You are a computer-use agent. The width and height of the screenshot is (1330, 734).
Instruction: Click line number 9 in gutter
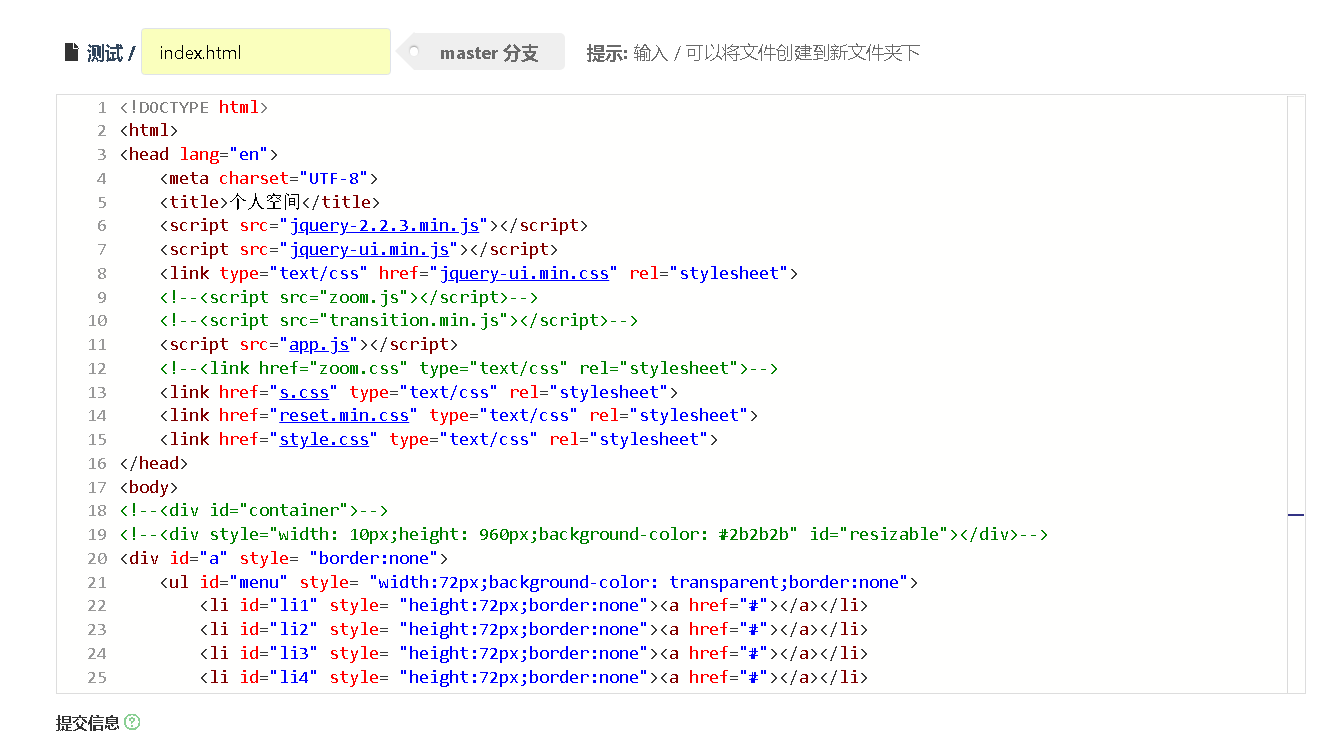click(101, 297)
